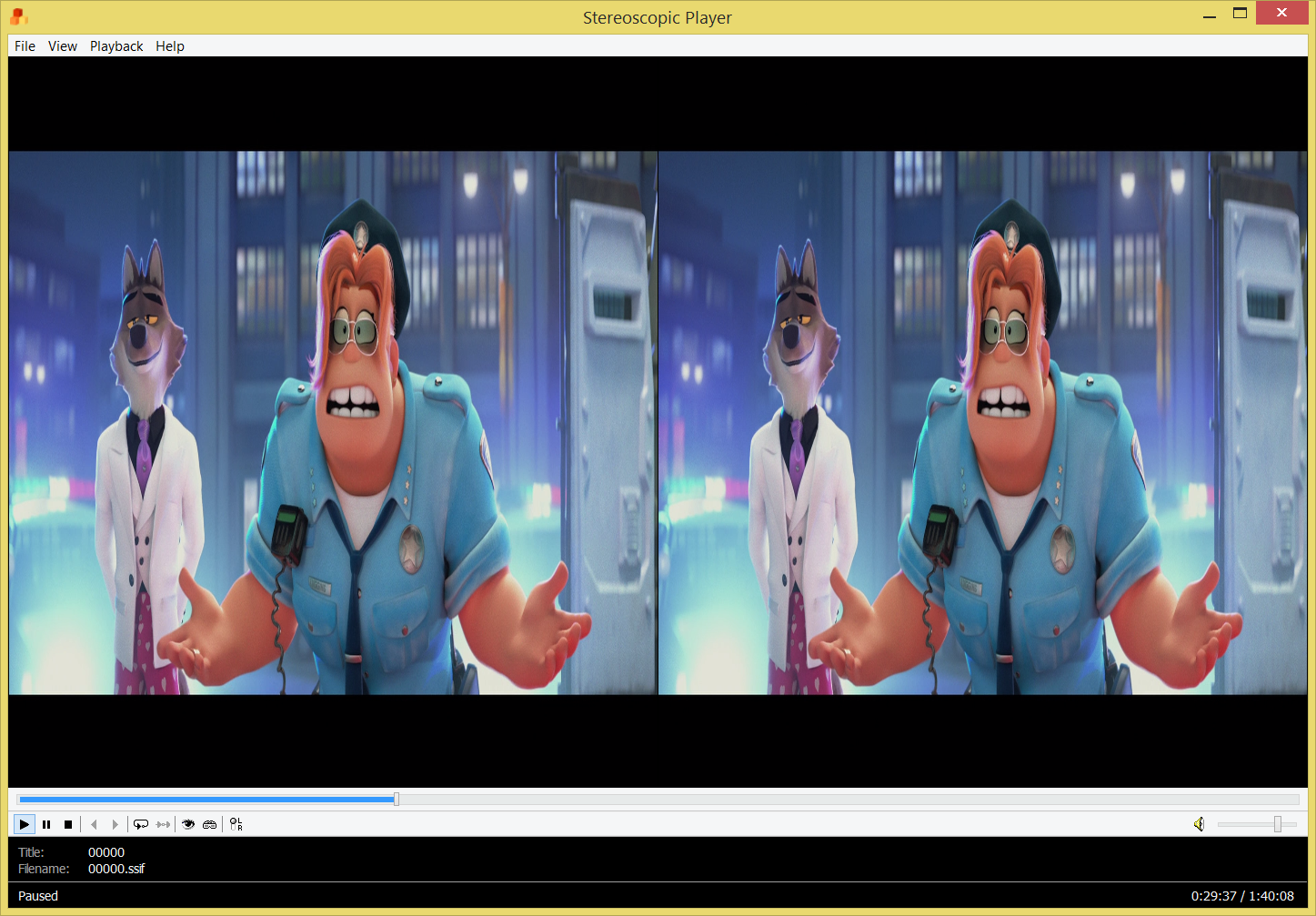Image resolution: width=1316 pixels, height=916 pixels.
Task: Click the A-B repeat range icon
Action: coord(163,824)
